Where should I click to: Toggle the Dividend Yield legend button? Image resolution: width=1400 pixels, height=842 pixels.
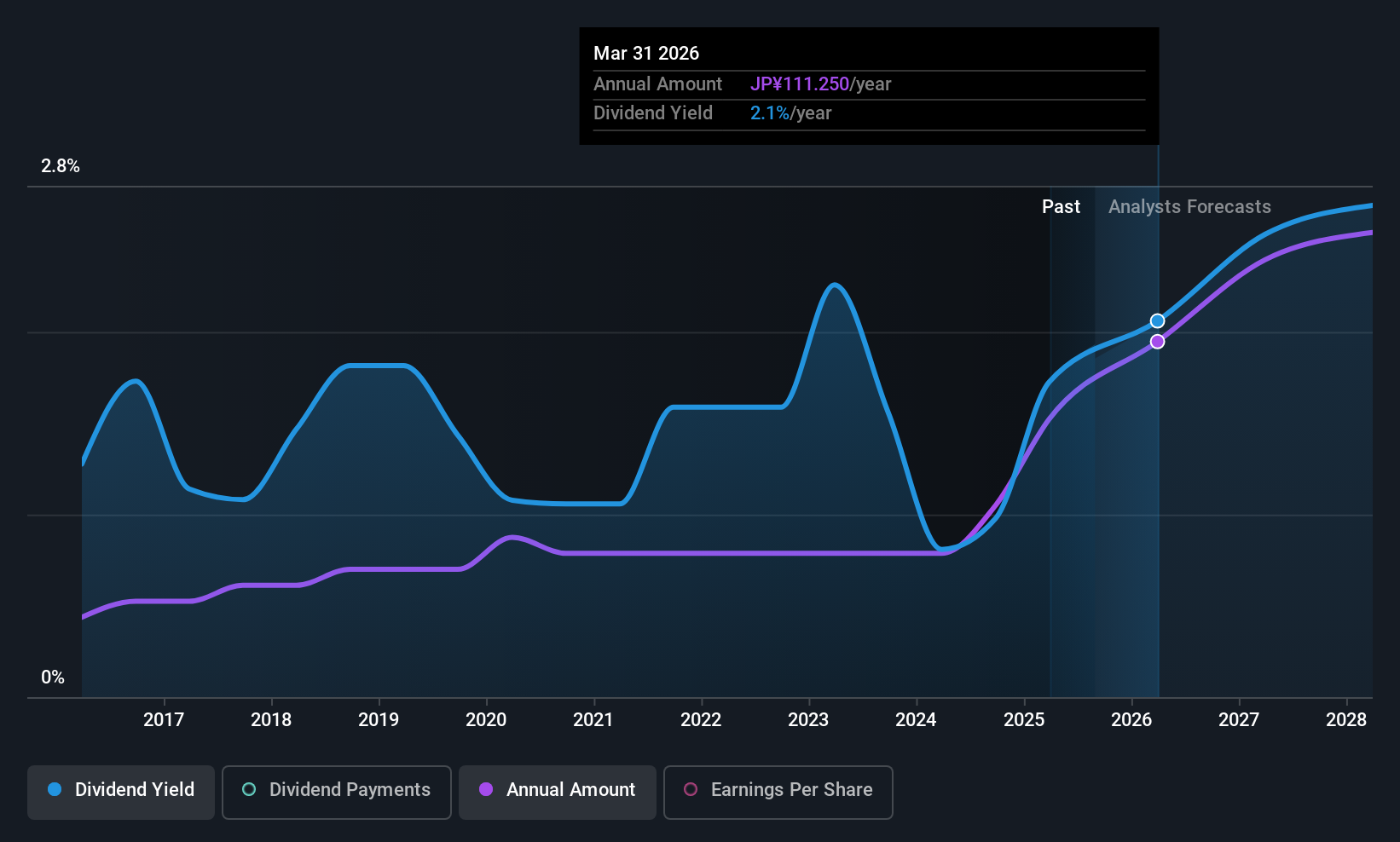click(121, 792)
